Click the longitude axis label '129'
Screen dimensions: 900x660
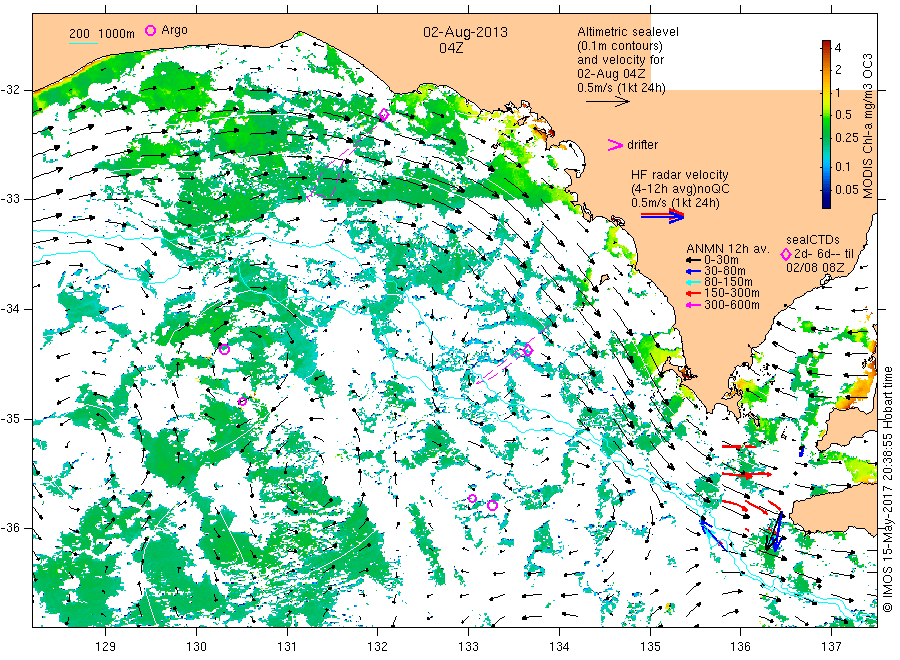(106, 647)
